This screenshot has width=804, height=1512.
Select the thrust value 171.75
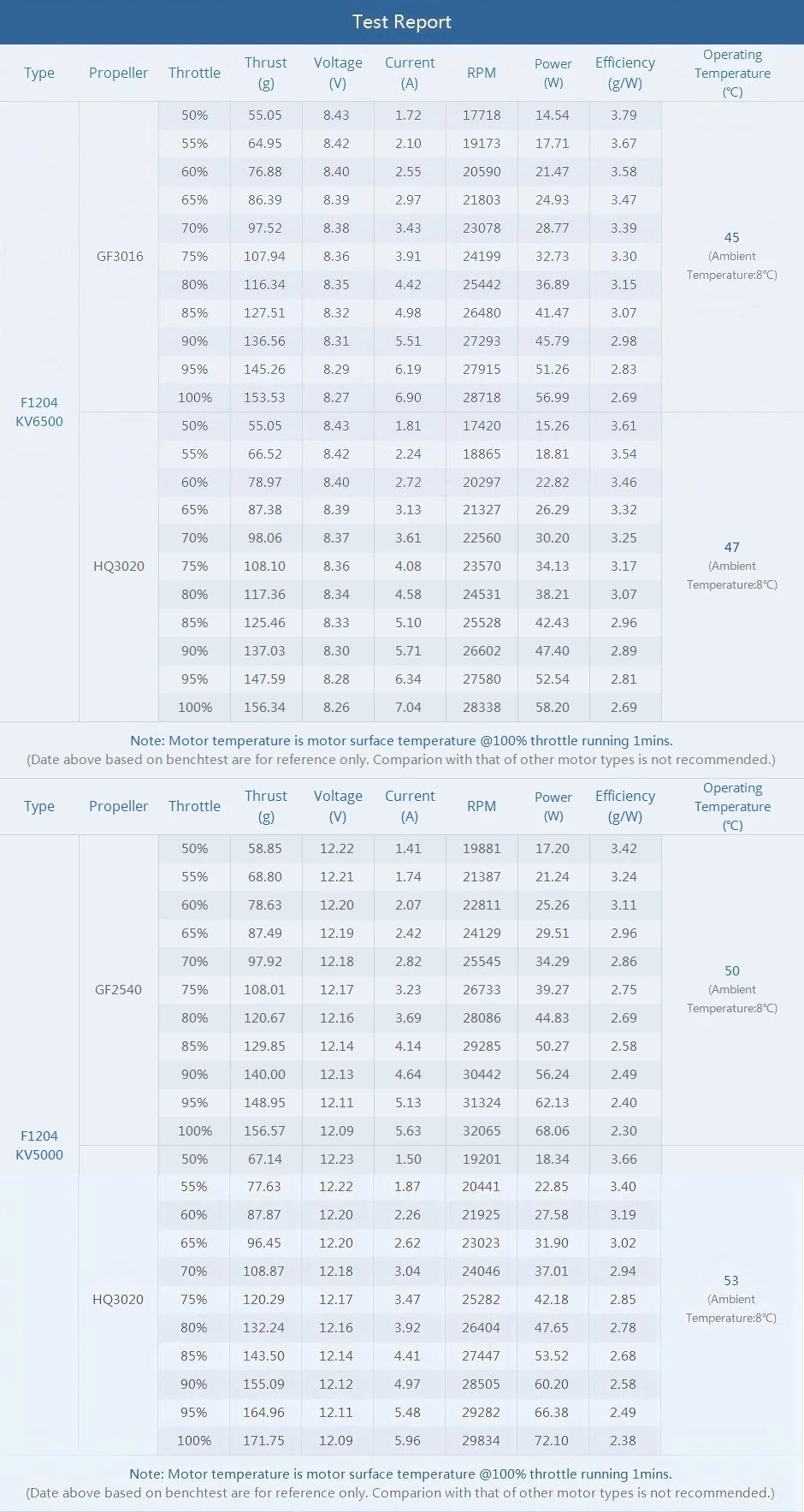[263, 1440]
